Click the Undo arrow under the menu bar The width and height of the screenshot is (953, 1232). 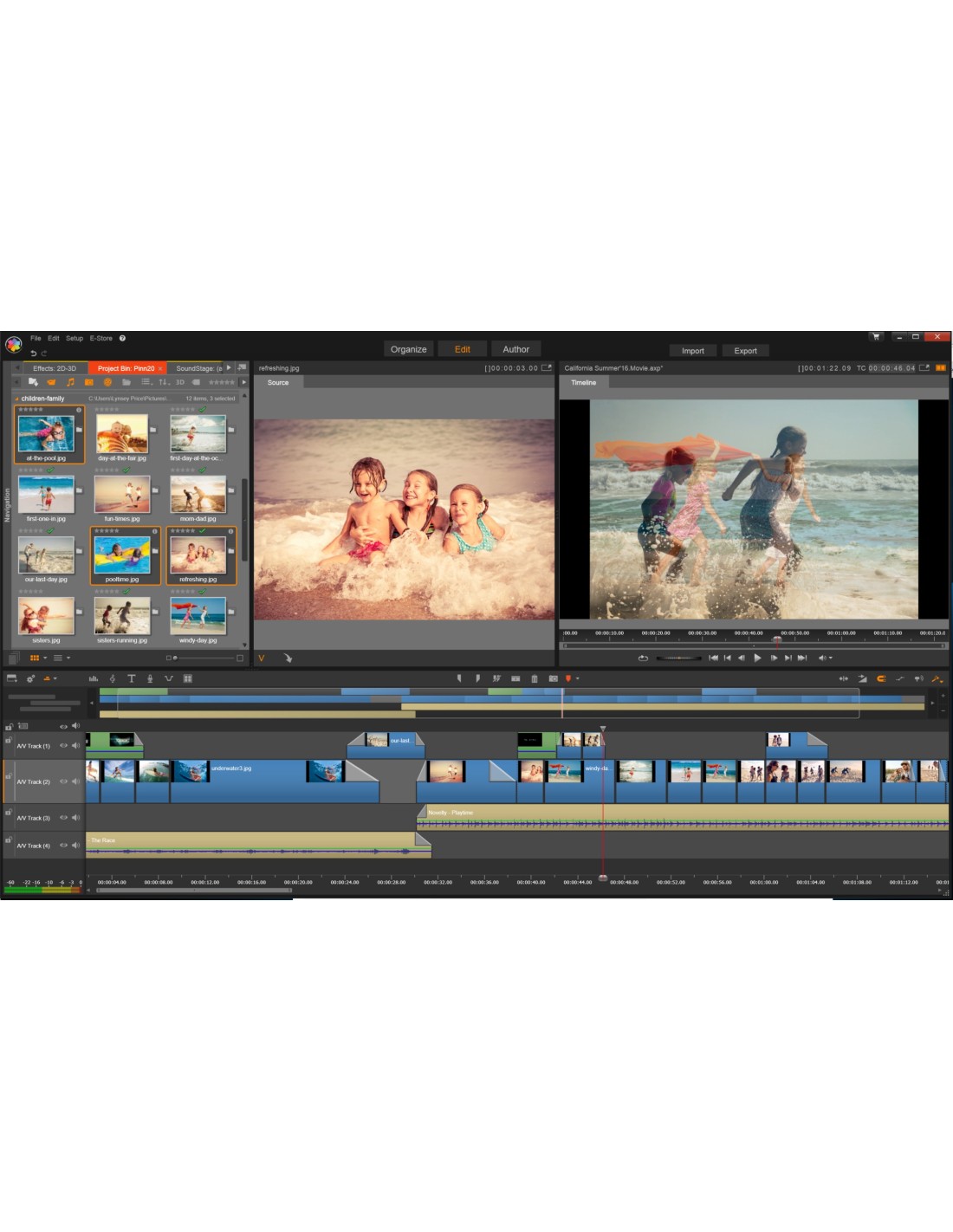tap(34, 353)
